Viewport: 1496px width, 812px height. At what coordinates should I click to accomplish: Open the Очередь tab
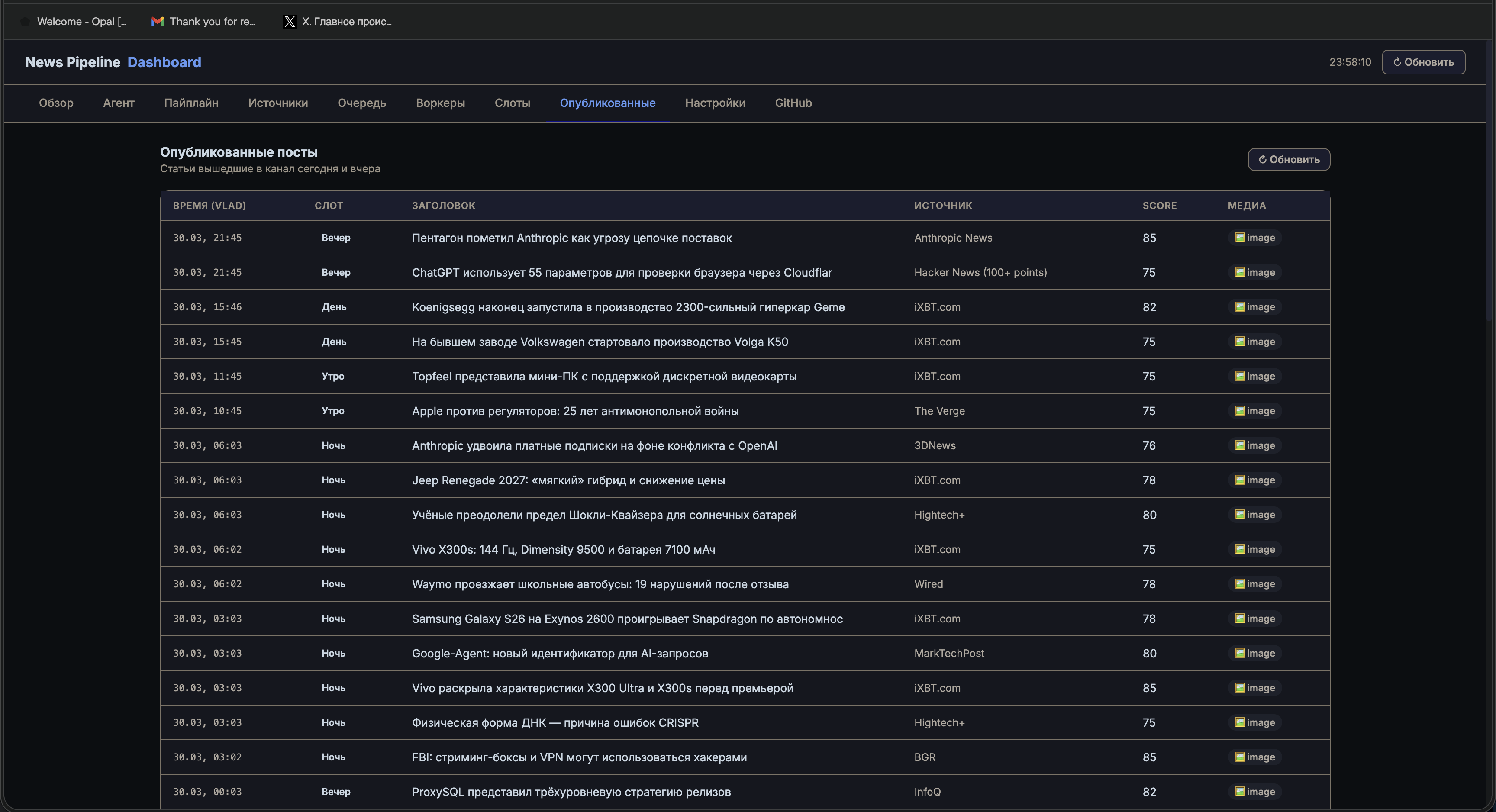pos(362,103)
